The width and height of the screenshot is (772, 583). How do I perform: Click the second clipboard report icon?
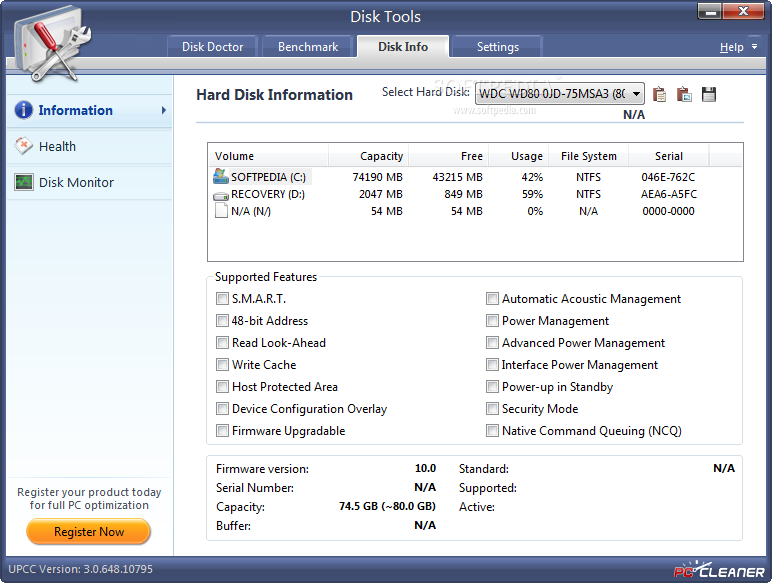[x=684, y=94]
